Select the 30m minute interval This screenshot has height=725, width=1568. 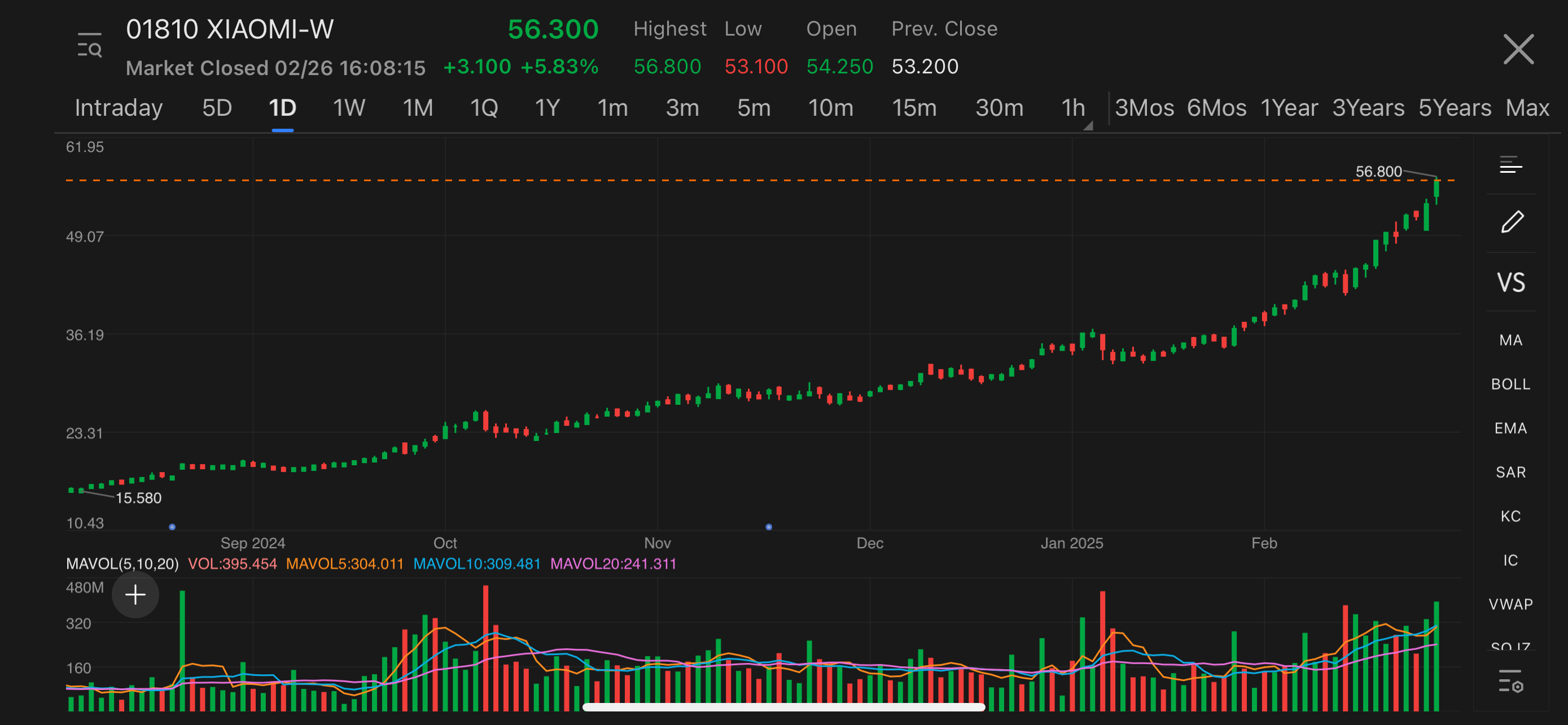click(x=999, y=108)
